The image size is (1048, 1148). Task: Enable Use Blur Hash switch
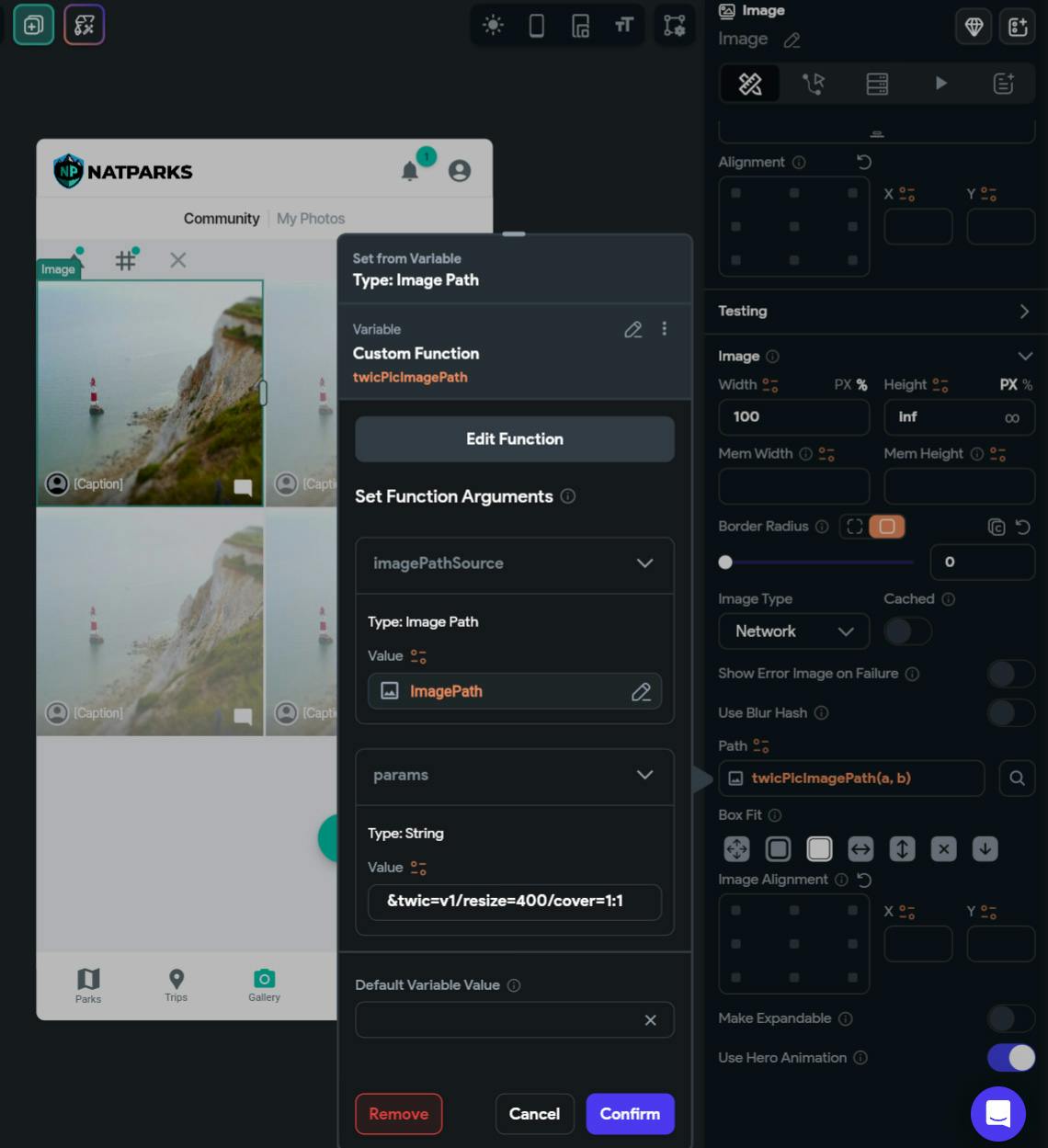tap(1011, 713)
